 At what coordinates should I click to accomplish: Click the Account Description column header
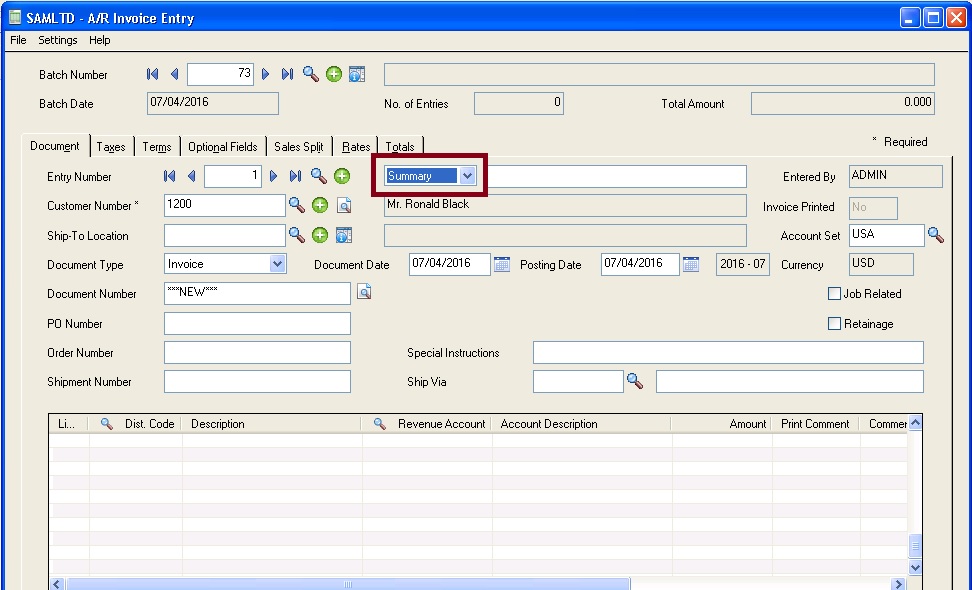[582, 424]
